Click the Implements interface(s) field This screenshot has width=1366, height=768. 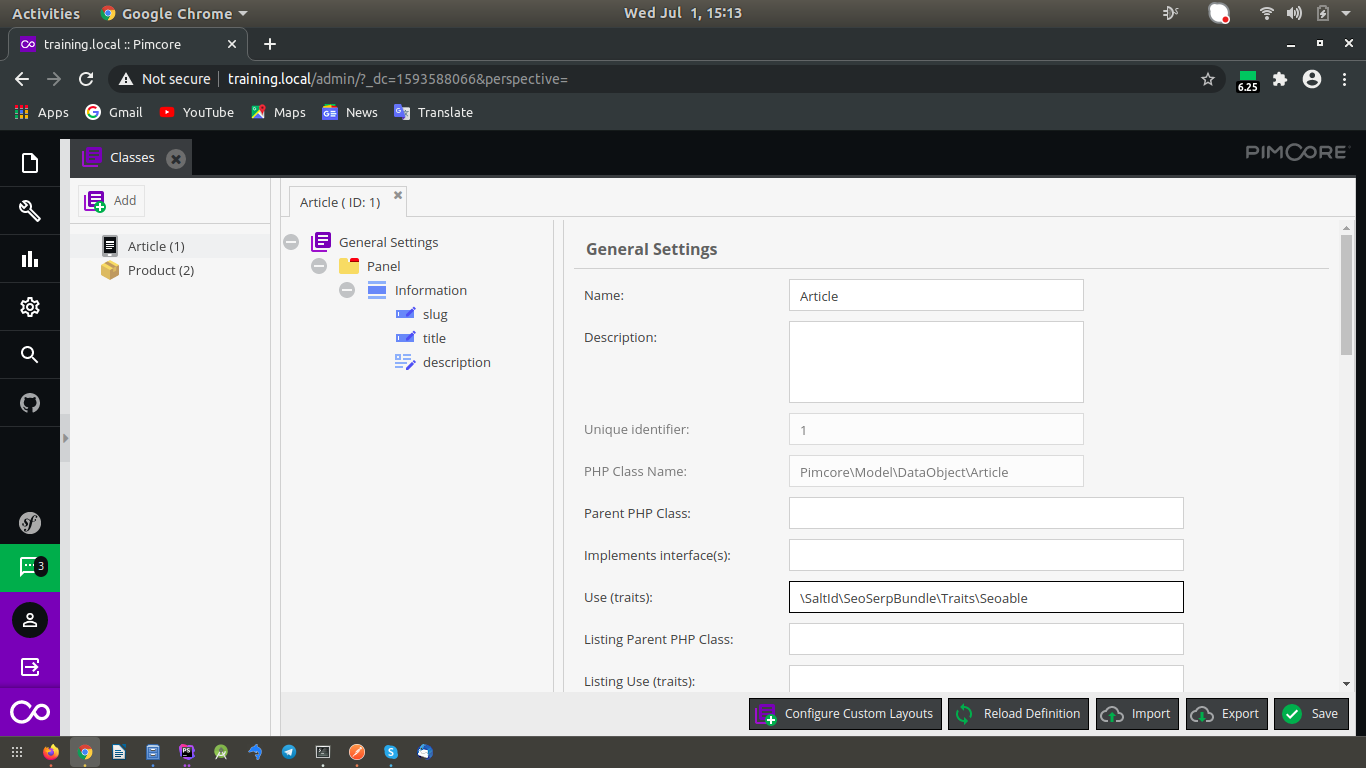coord(986,555)
